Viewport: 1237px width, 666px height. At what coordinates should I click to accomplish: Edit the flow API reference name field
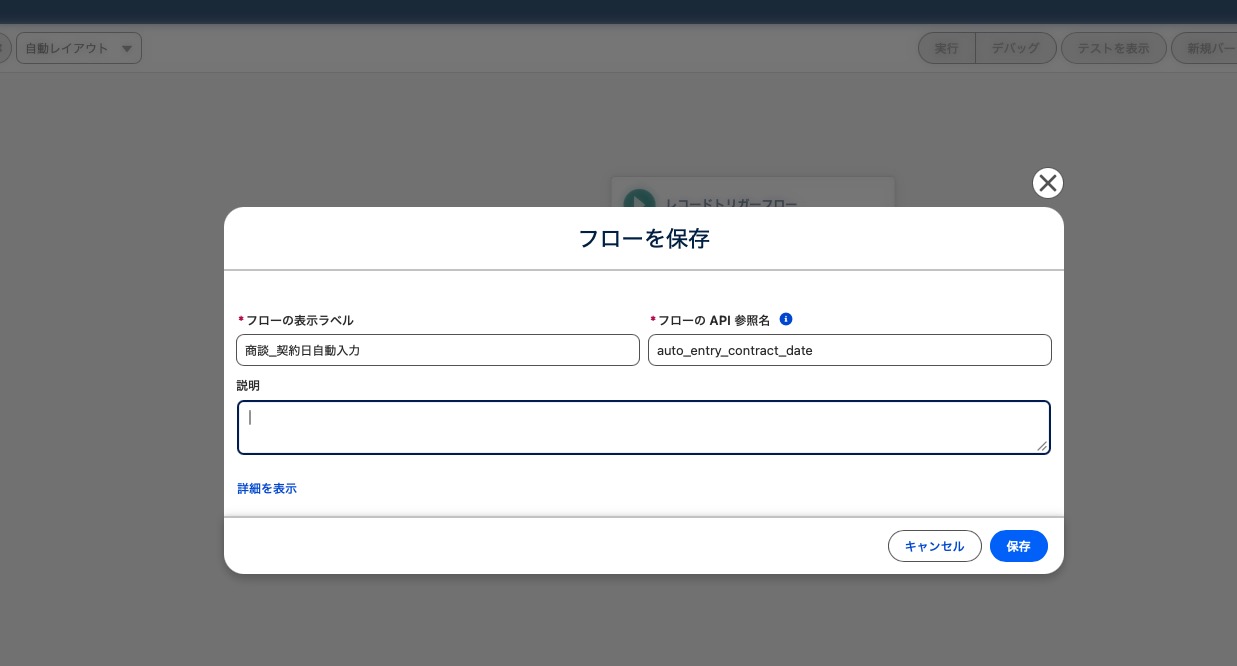point(850,350)
